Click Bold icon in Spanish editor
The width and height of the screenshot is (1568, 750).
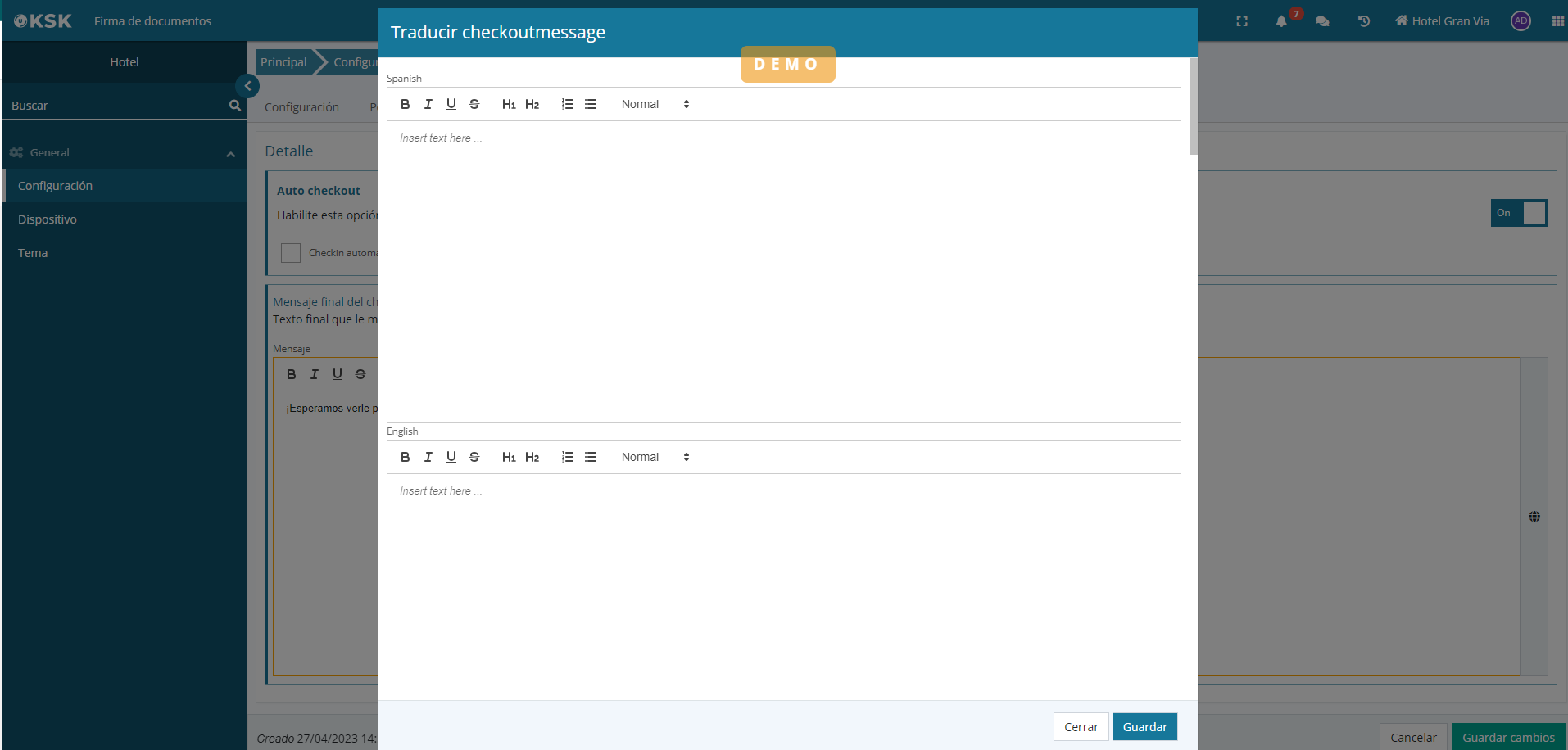405,104
